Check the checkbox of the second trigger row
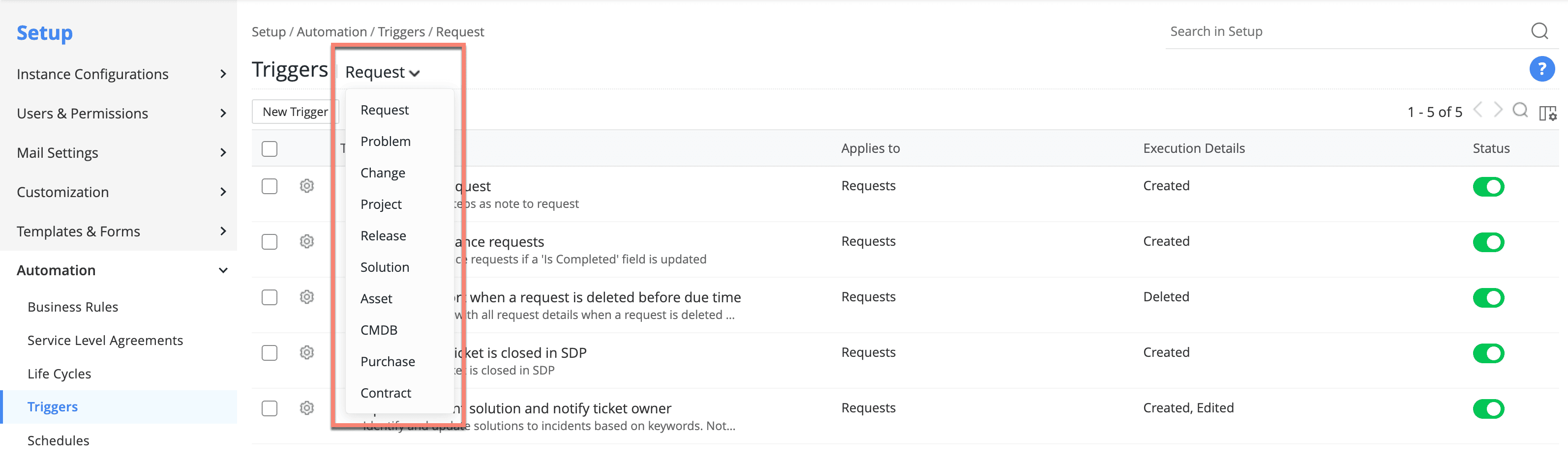This screenshot has width=1568, height=462. pyautogui.click(x=270, y=242)
